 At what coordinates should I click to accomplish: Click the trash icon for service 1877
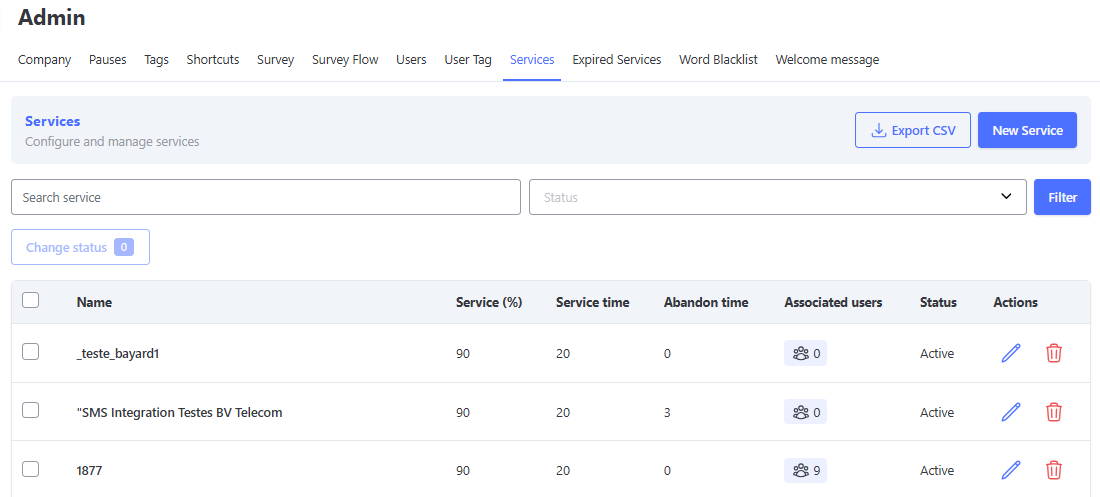pyautogui.click(x=1054, y=470)
